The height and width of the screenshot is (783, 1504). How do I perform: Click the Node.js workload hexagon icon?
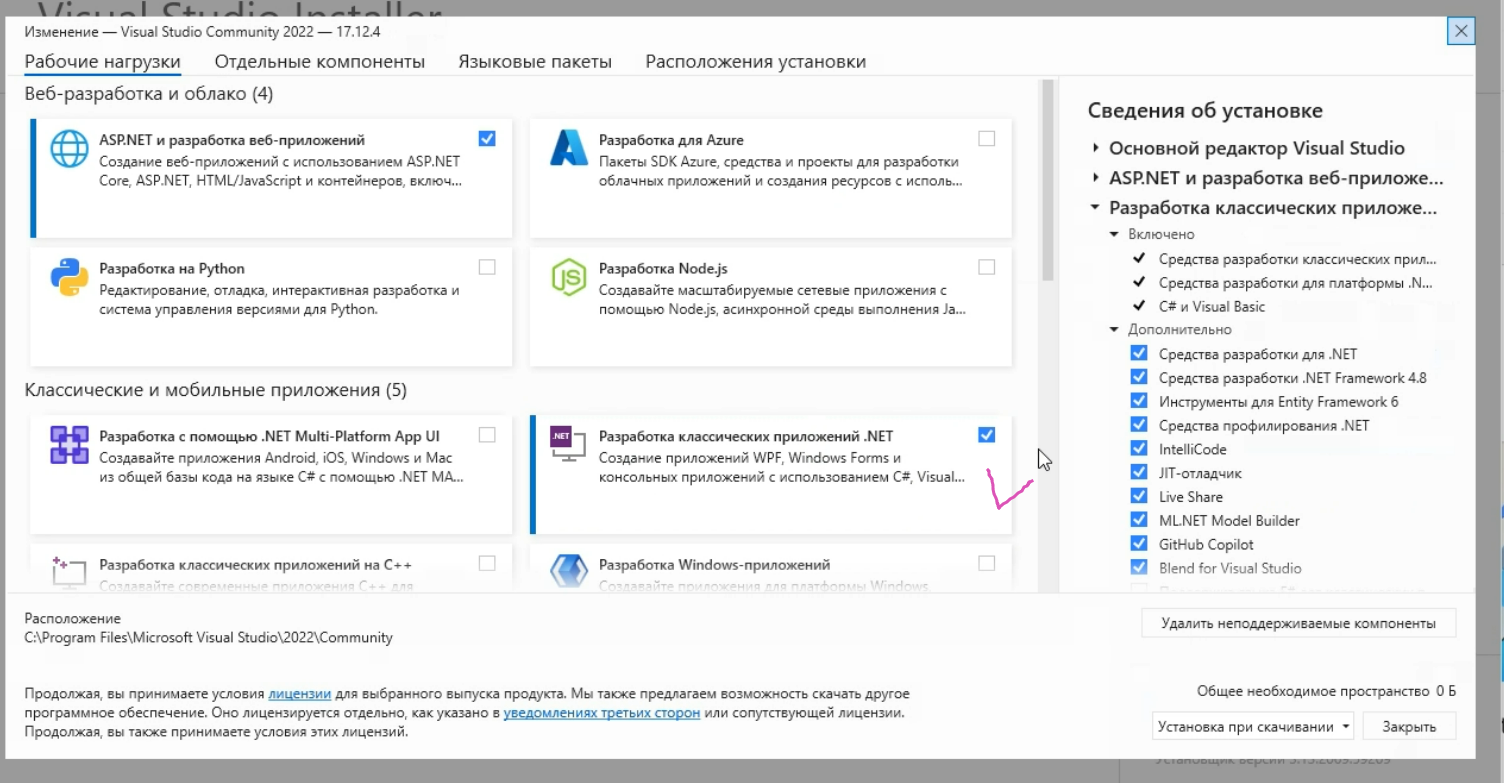(x=569, y=277)
